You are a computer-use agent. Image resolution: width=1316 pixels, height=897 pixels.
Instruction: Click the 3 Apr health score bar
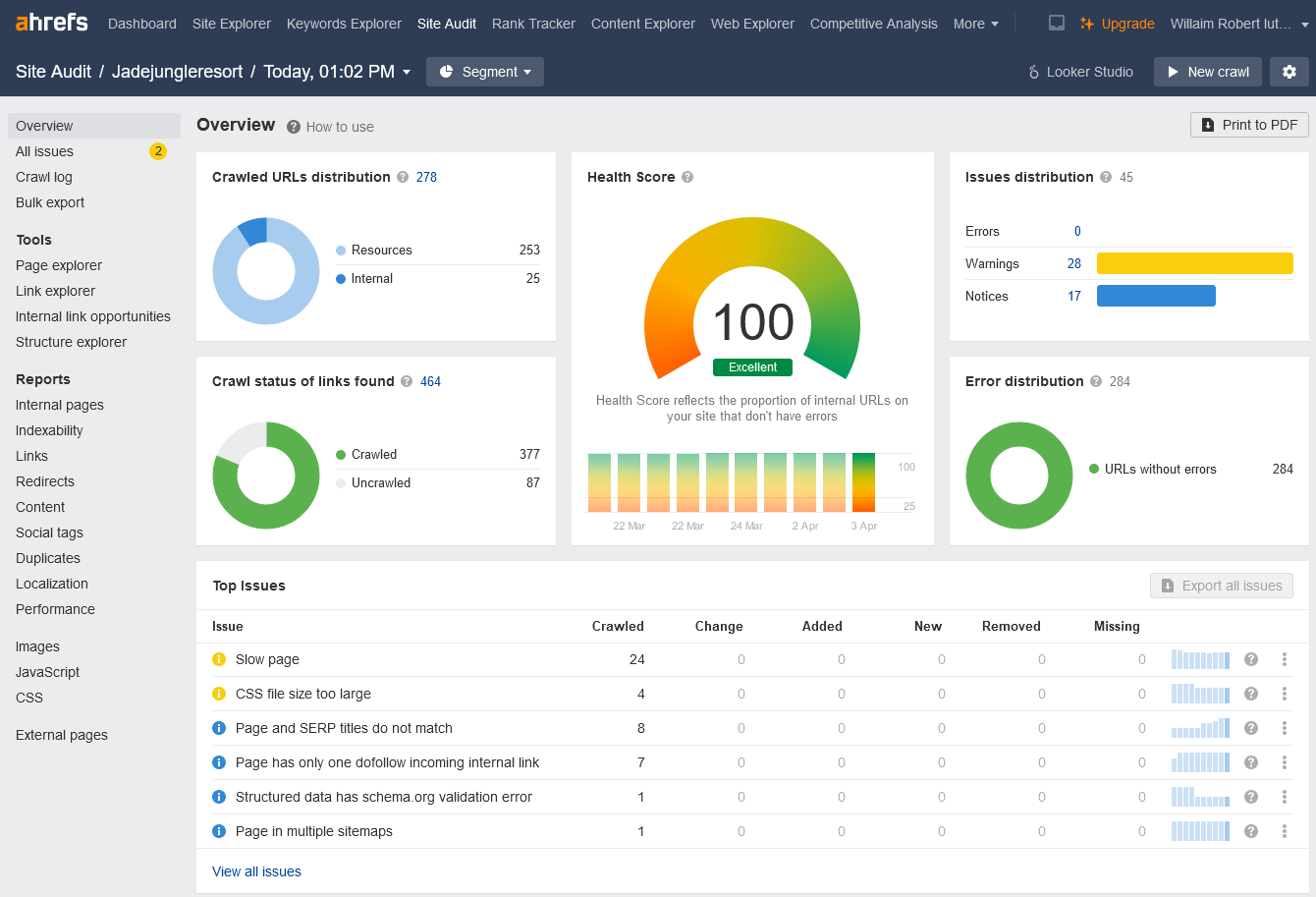tap(863, 482)
